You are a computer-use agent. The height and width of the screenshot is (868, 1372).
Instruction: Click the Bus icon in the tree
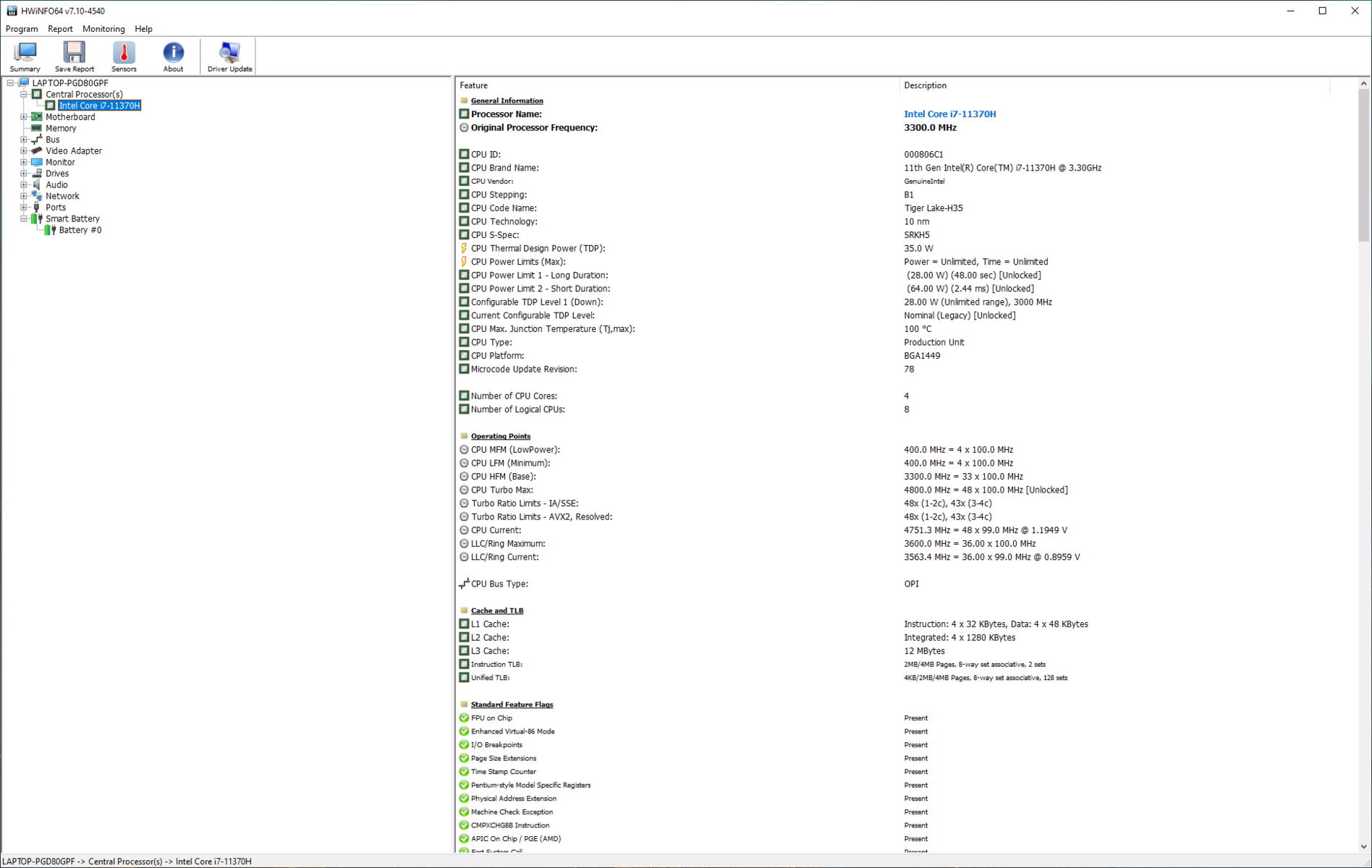[36, 140]
